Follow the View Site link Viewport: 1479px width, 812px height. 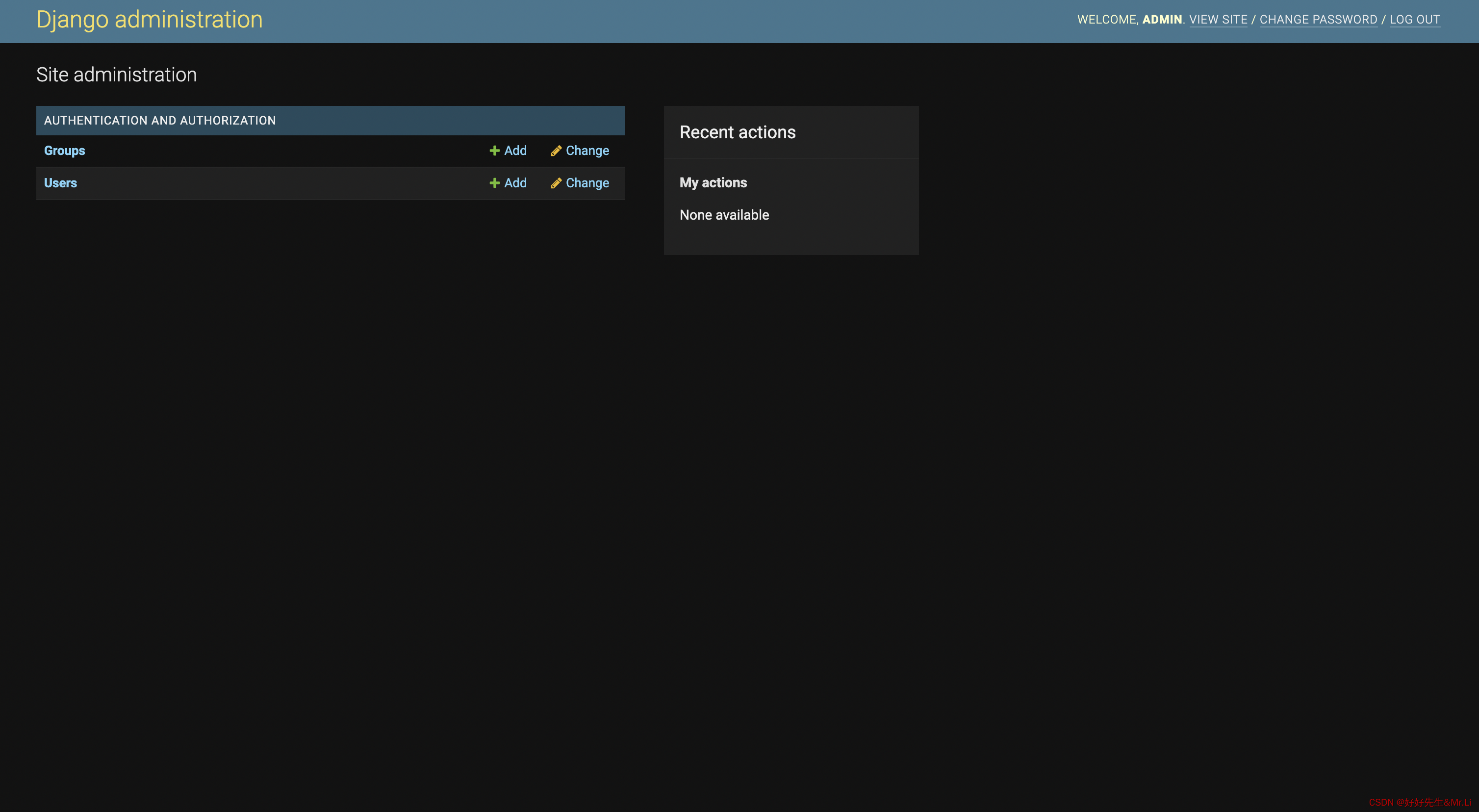(x=1218, y=20)
